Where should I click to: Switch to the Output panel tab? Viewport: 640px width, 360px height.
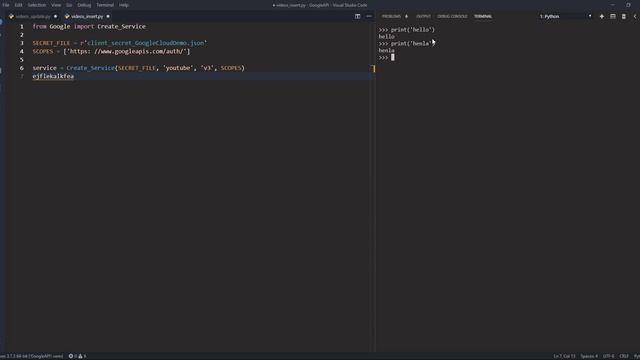tap(423, 16)
